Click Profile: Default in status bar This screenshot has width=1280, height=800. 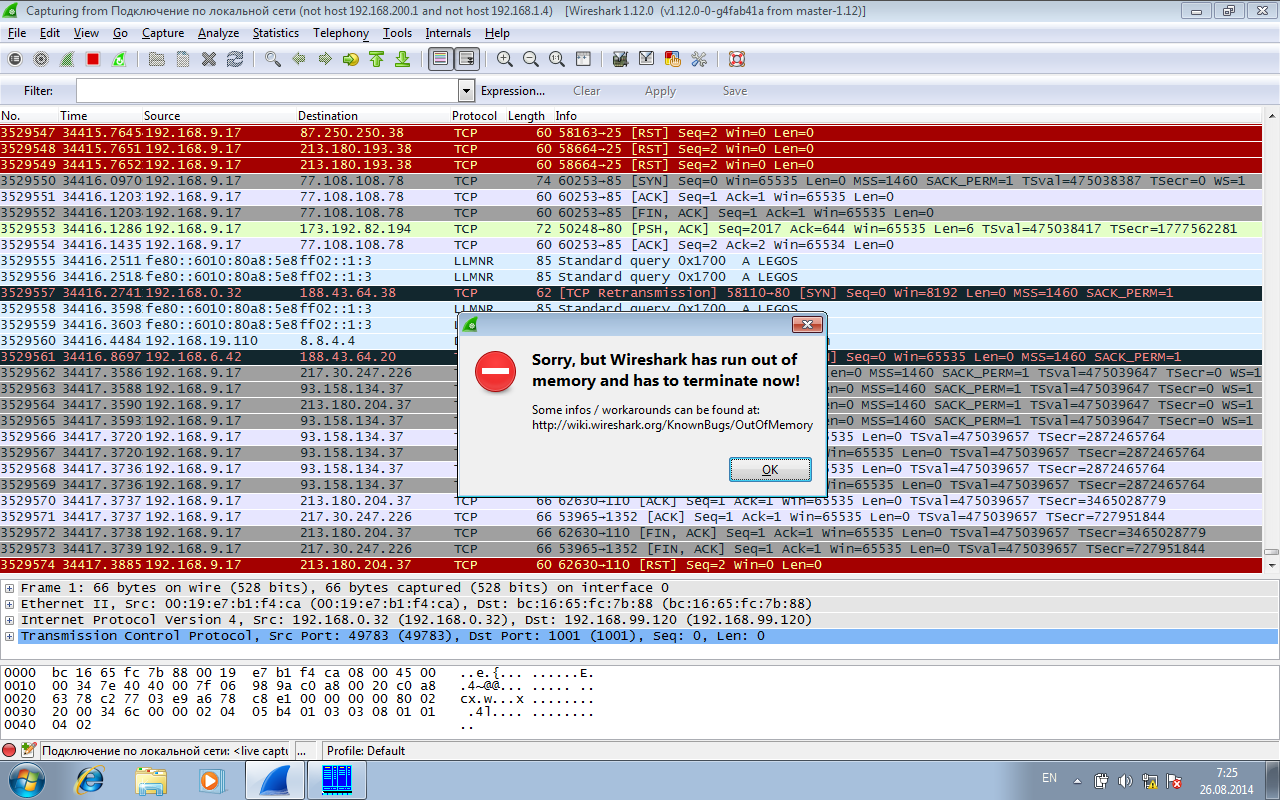[366, 751]
